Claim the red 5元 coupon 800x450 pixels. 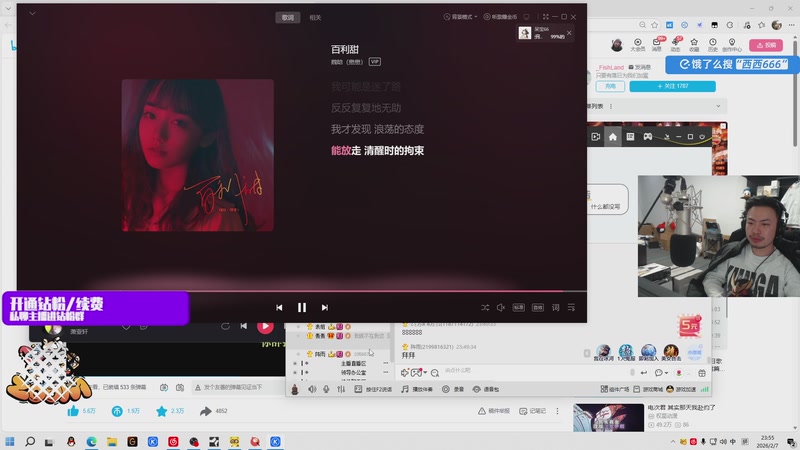[x=689, y=326]
